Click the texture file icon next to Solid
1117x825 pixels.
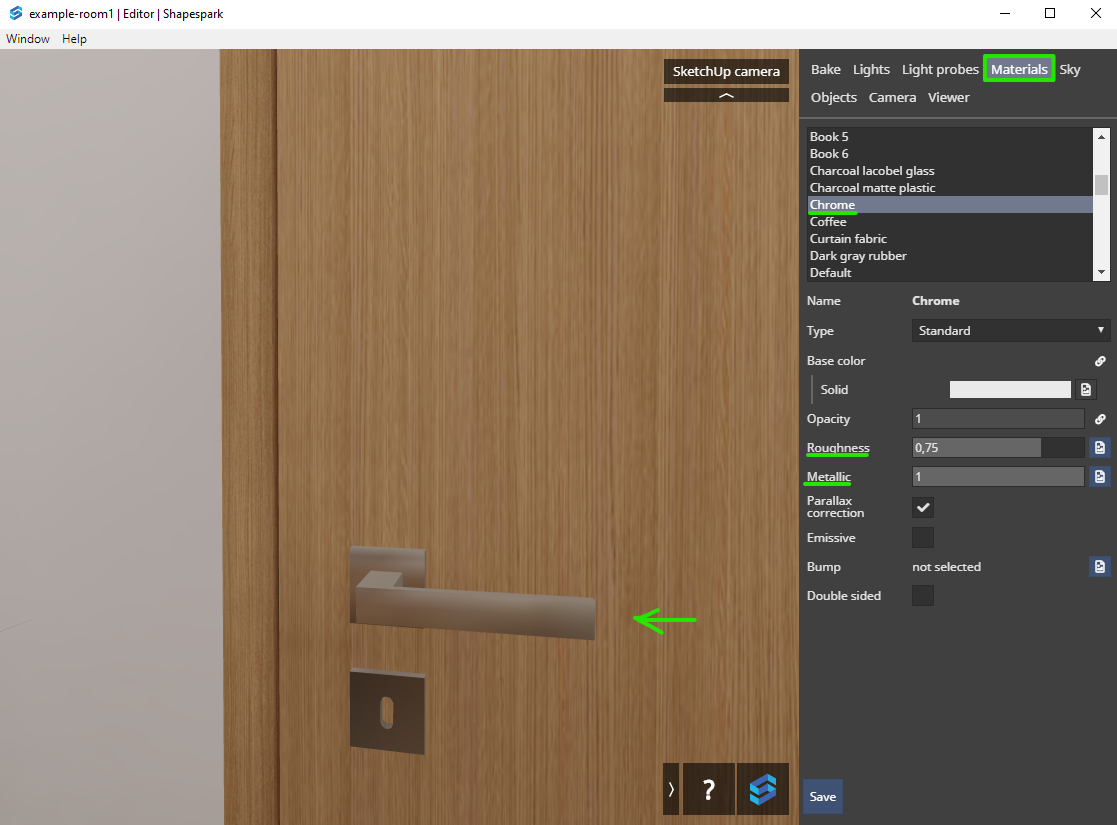[1085, 390]
